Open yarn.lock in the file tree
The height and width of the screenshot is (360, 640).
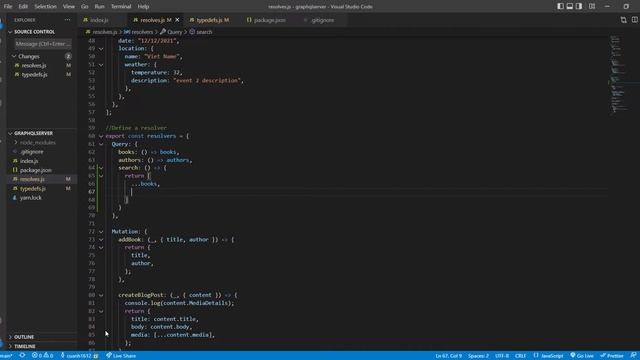pos(31,198)
